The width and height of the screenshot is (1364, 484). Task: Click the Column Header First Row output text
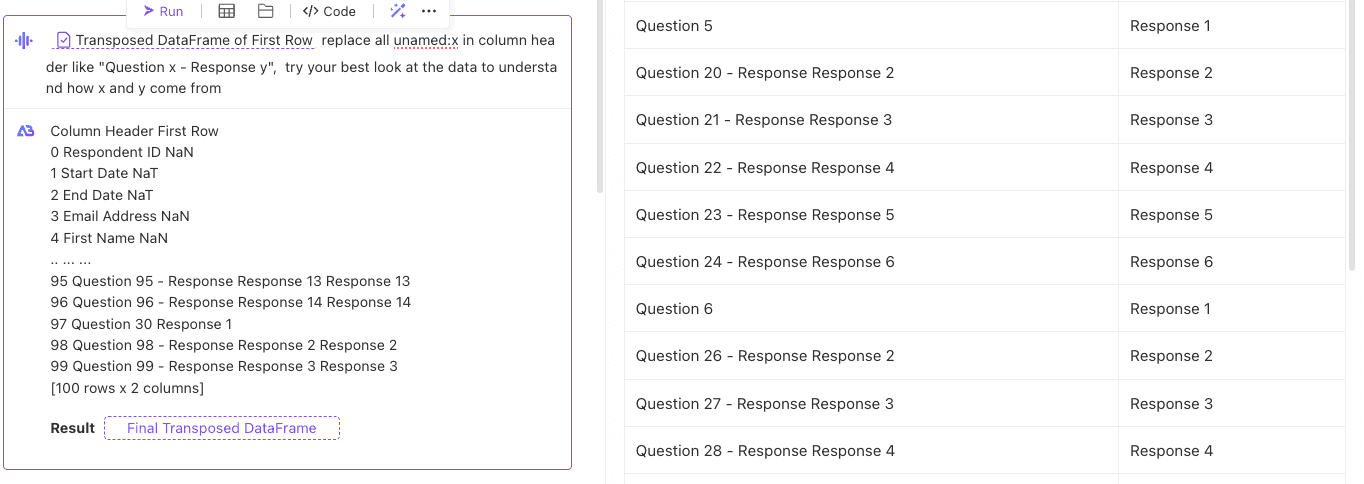pyautogui.click(x=134, y=131)
